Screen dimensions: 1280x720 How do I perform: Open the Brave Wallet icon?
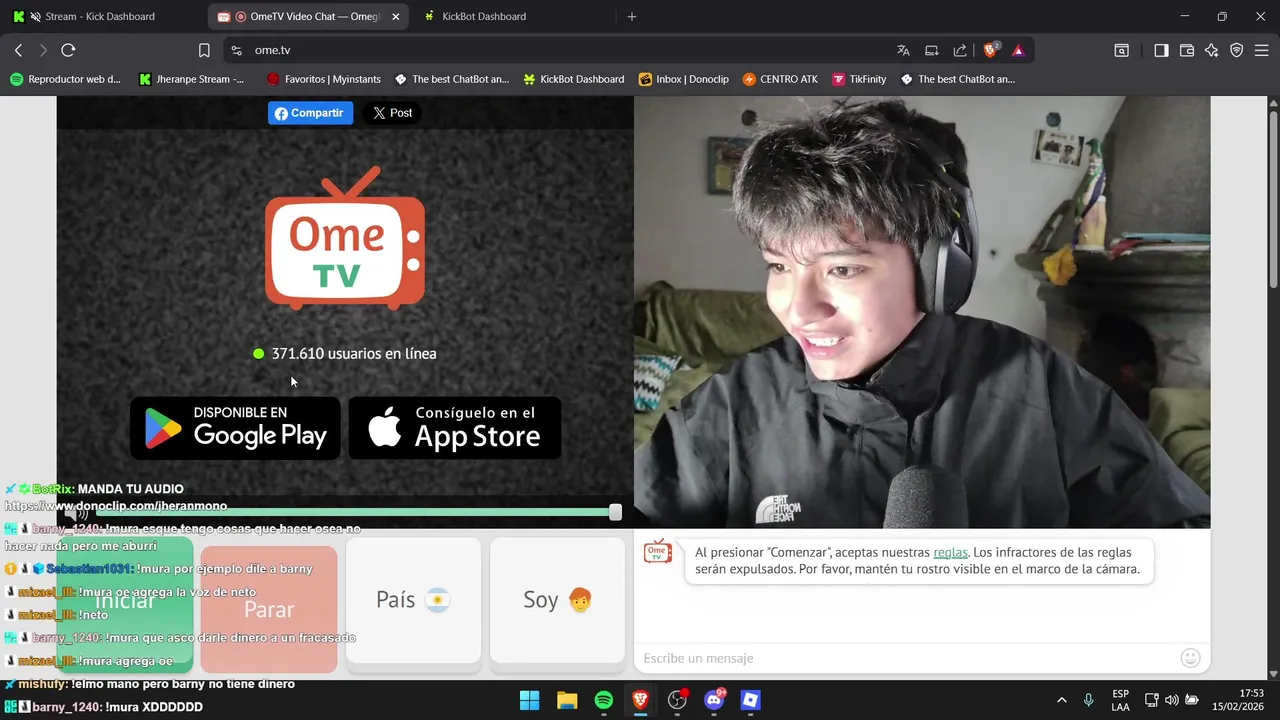pyautogui.click(x=1187, y=50)
